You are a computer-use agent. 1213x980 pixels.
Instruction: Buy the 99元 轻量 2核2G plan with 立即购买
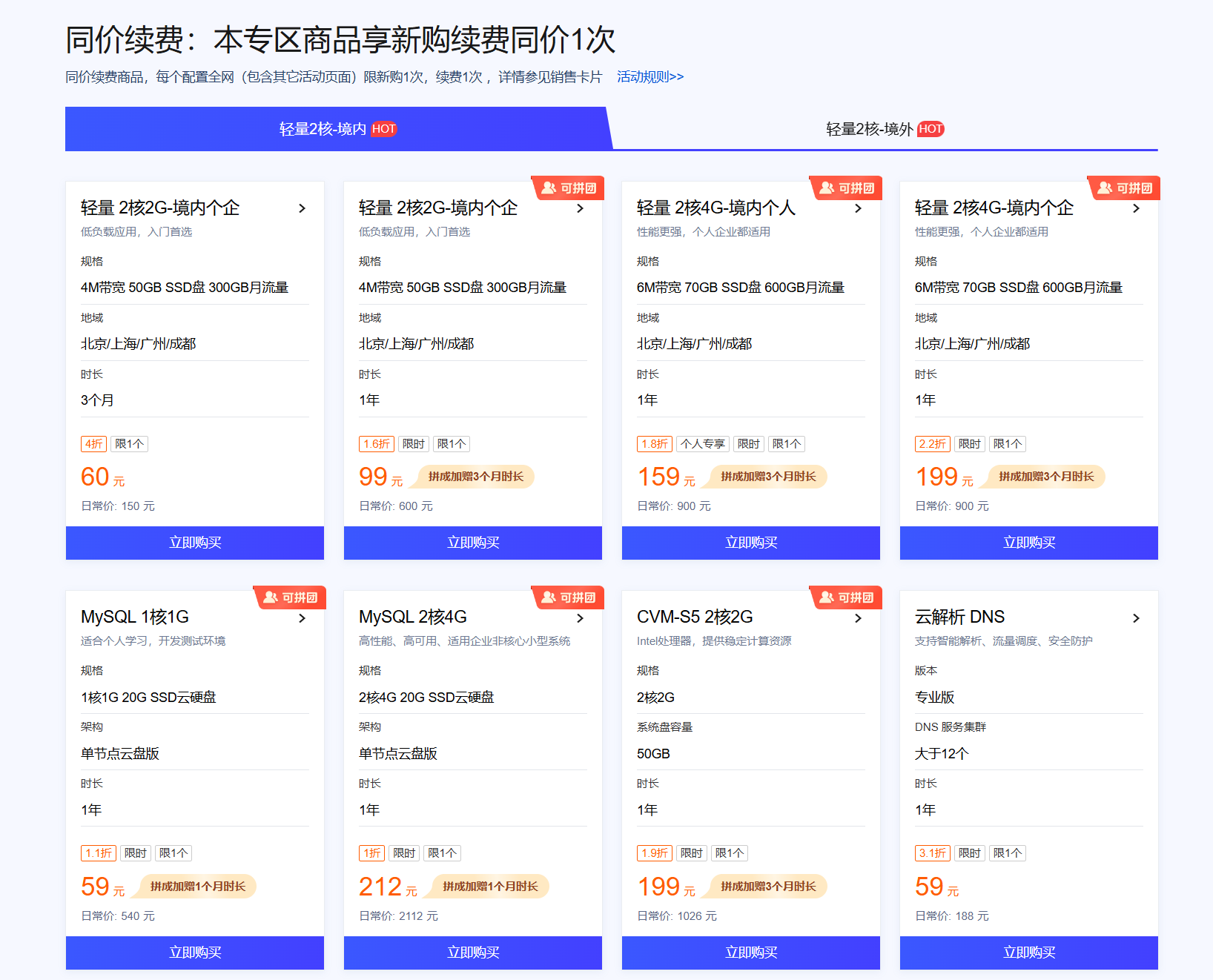click(x=473, y=543)
